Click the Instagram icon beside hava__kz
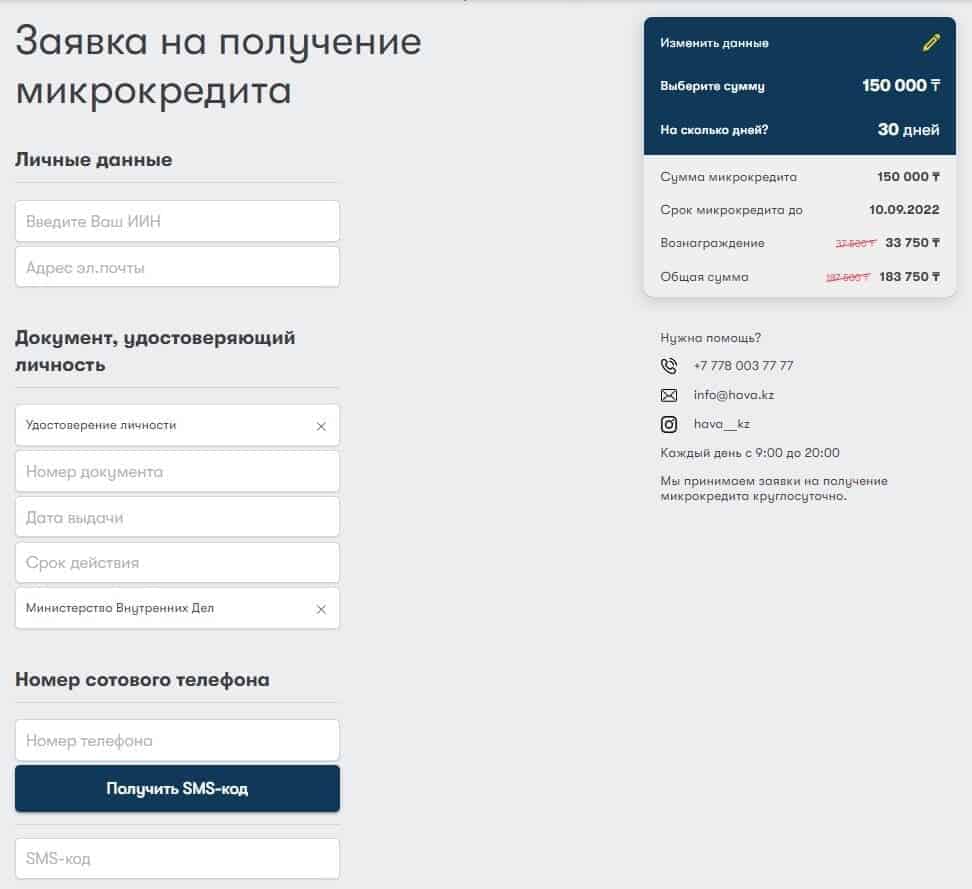The image size is (972, 889). [x=669, y=424]
